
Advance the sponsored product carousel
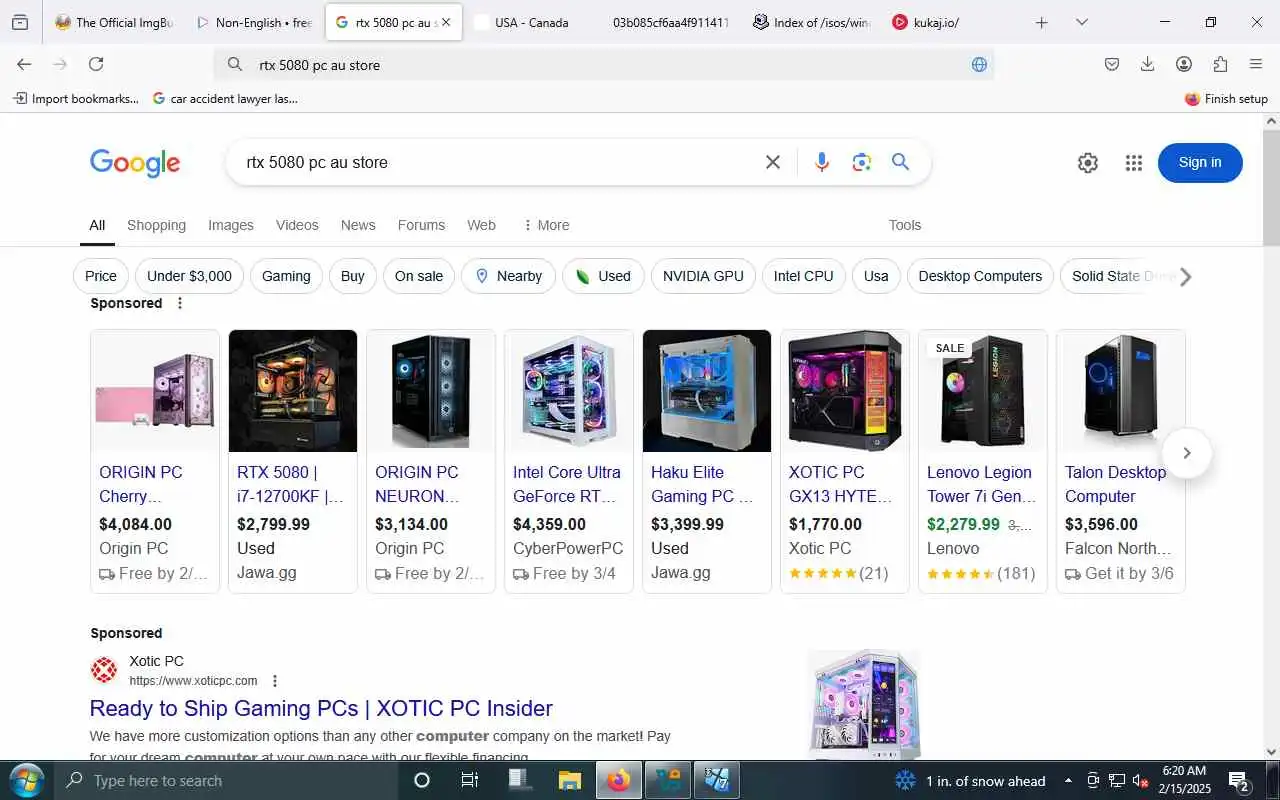pyautogui.click(x=1187, y=453)
